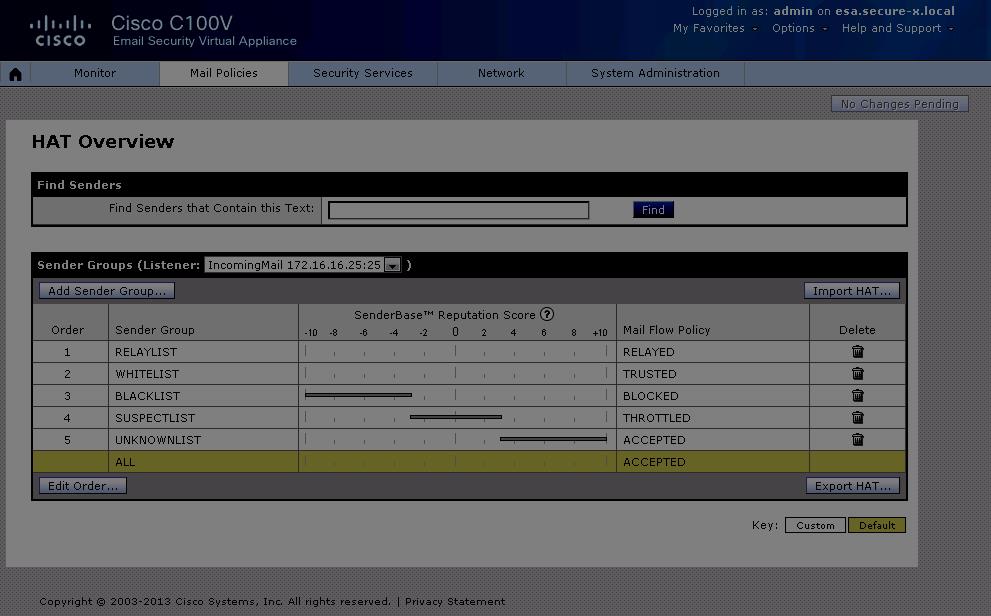Delete the SUSPECTLIST sender group
The image size is (991, 616).
[857, 418]
